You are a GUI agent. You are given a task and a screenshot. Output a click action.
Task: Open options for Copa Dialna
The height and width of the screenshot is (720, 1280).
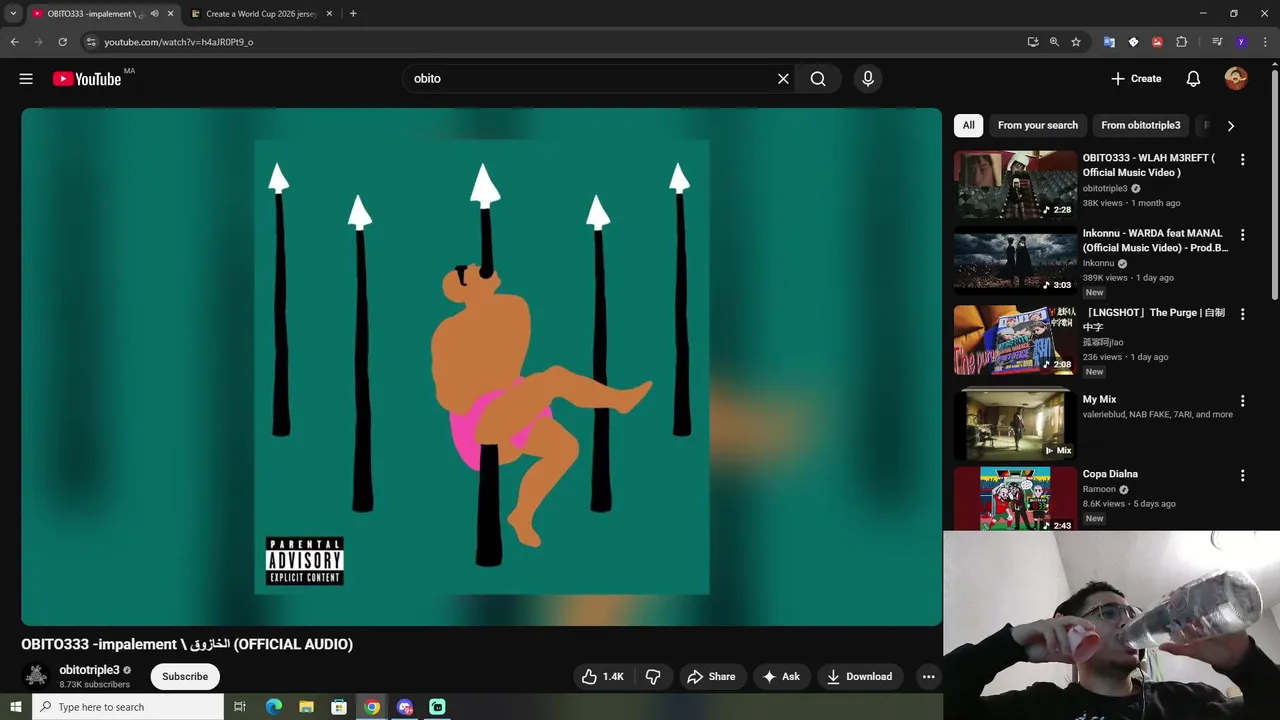pyautogui.click(x=1242, y=476)
